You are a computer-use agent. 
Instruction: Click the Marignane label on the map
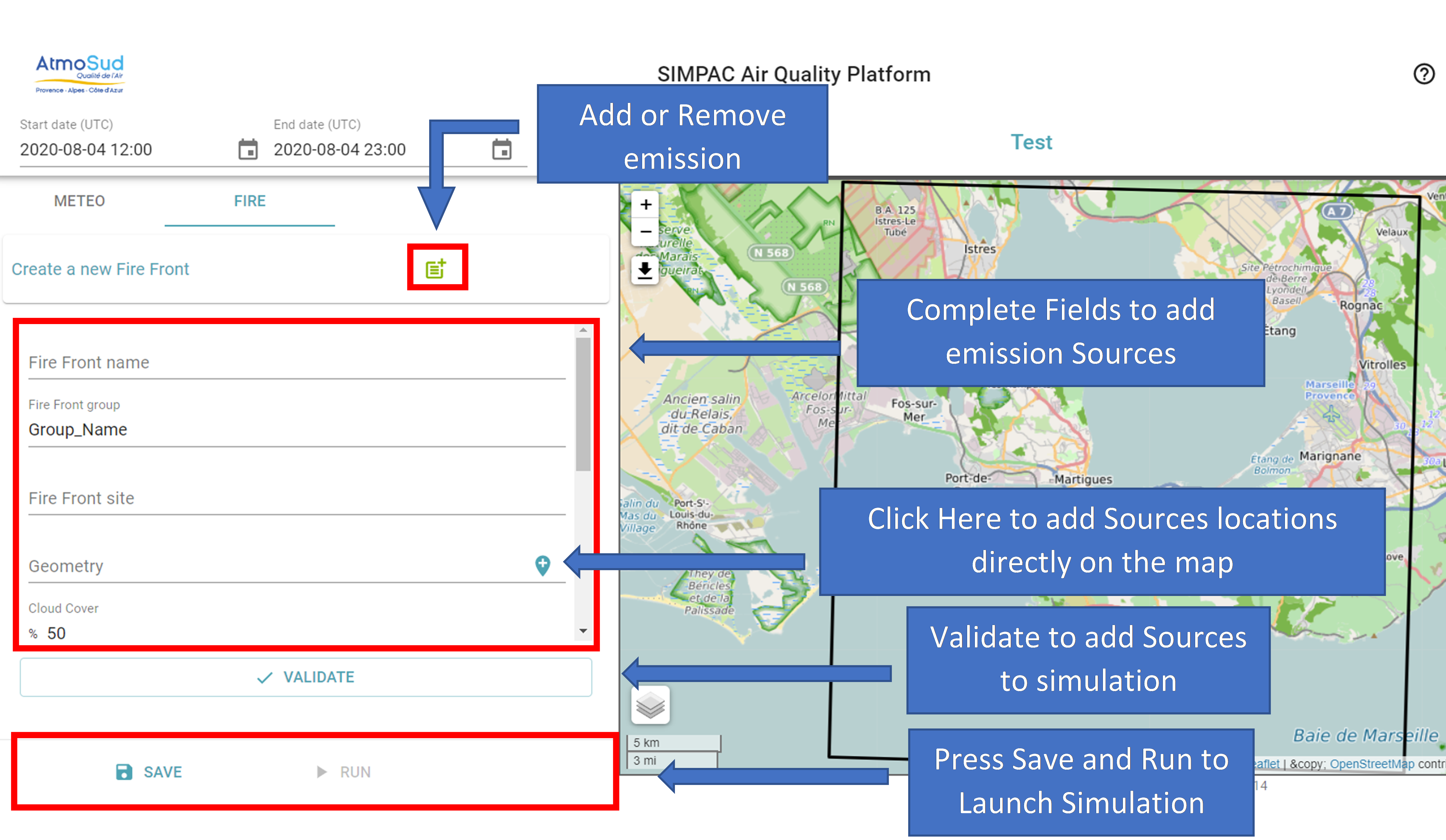point(1330,457)
